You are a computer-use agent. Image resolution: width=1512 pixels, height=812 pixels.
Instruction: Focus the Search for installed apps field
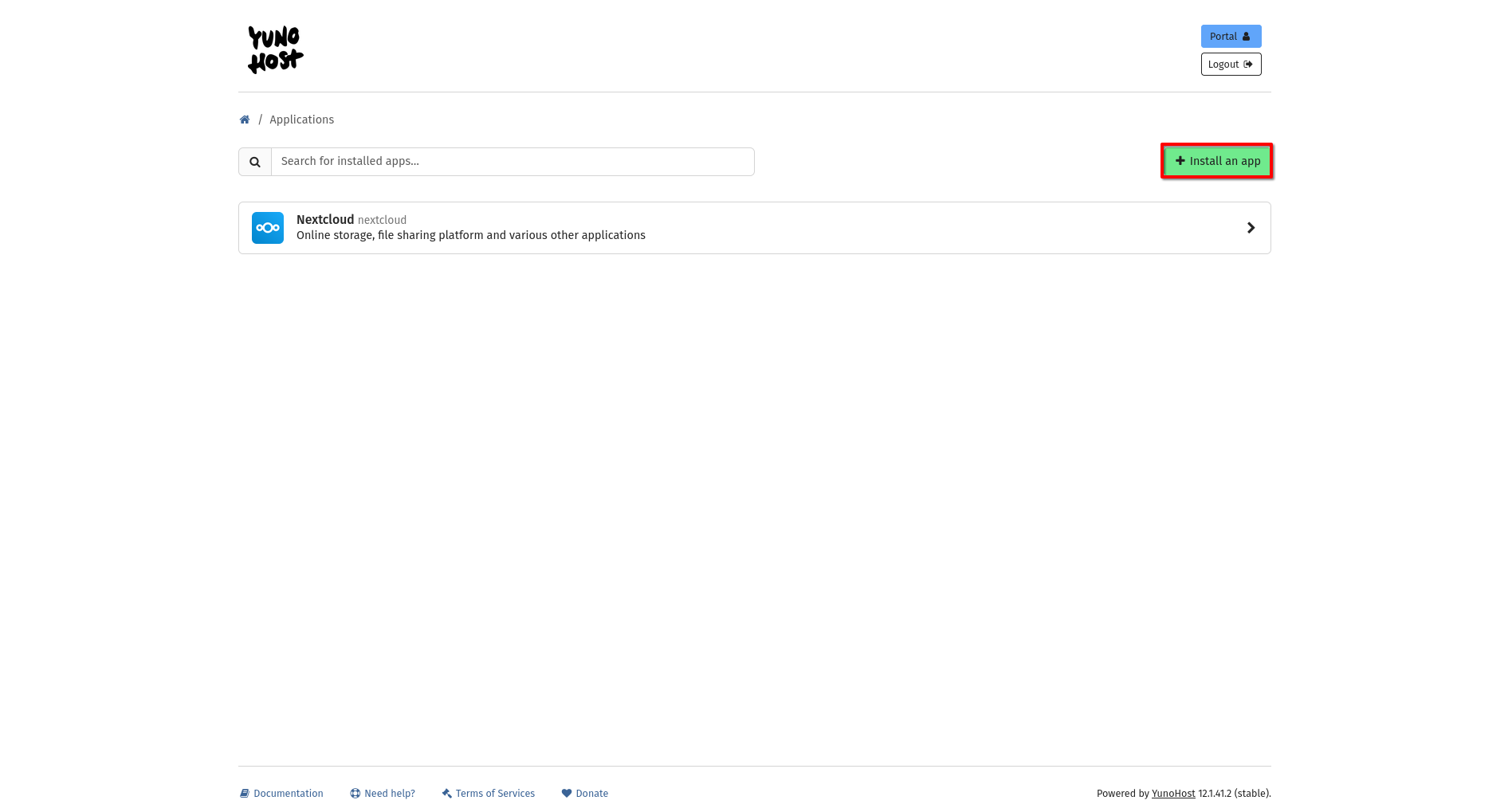513,162
